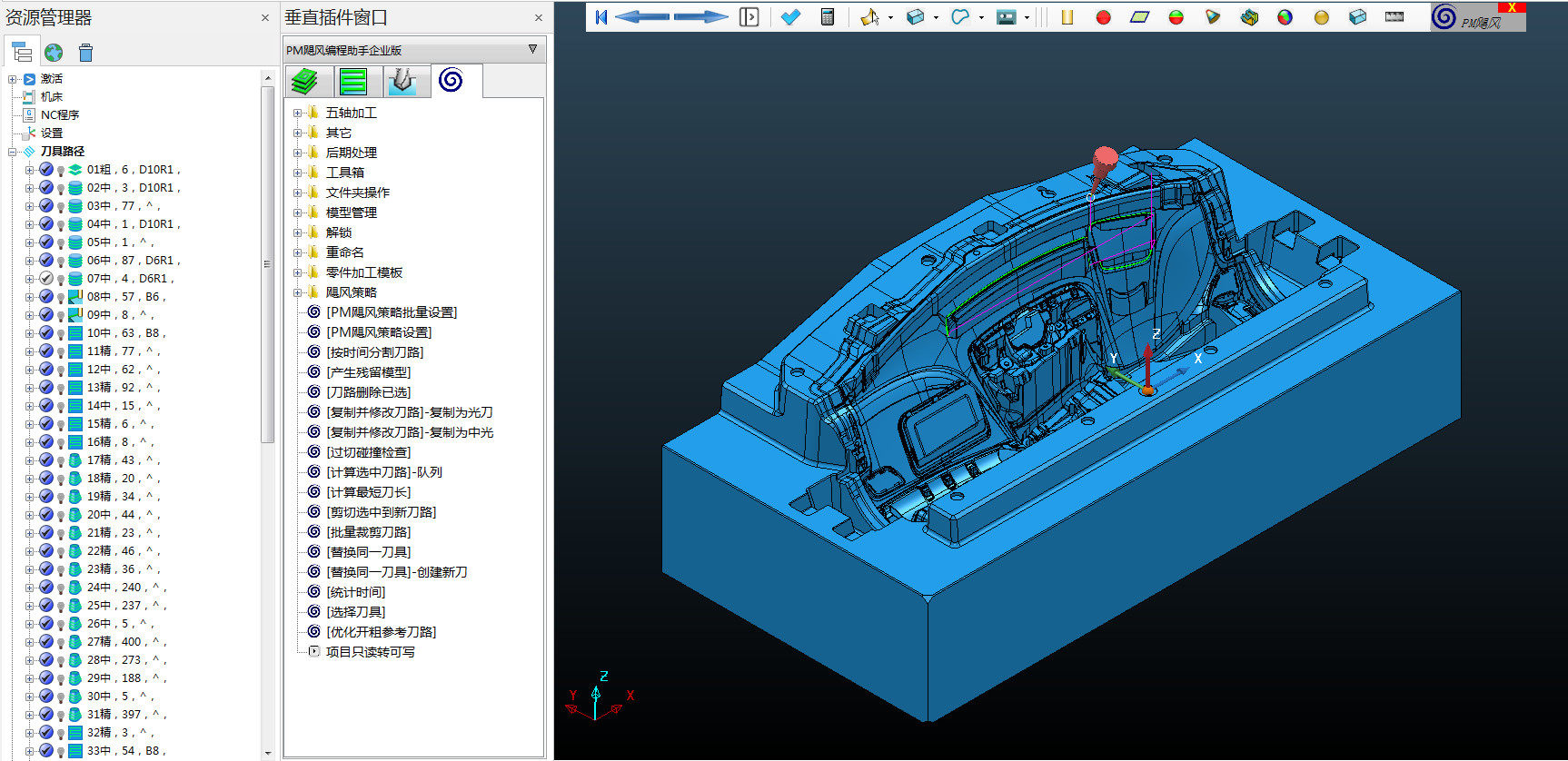Click the resource manager vertical scrollbar down arrow

click(267, 752)
